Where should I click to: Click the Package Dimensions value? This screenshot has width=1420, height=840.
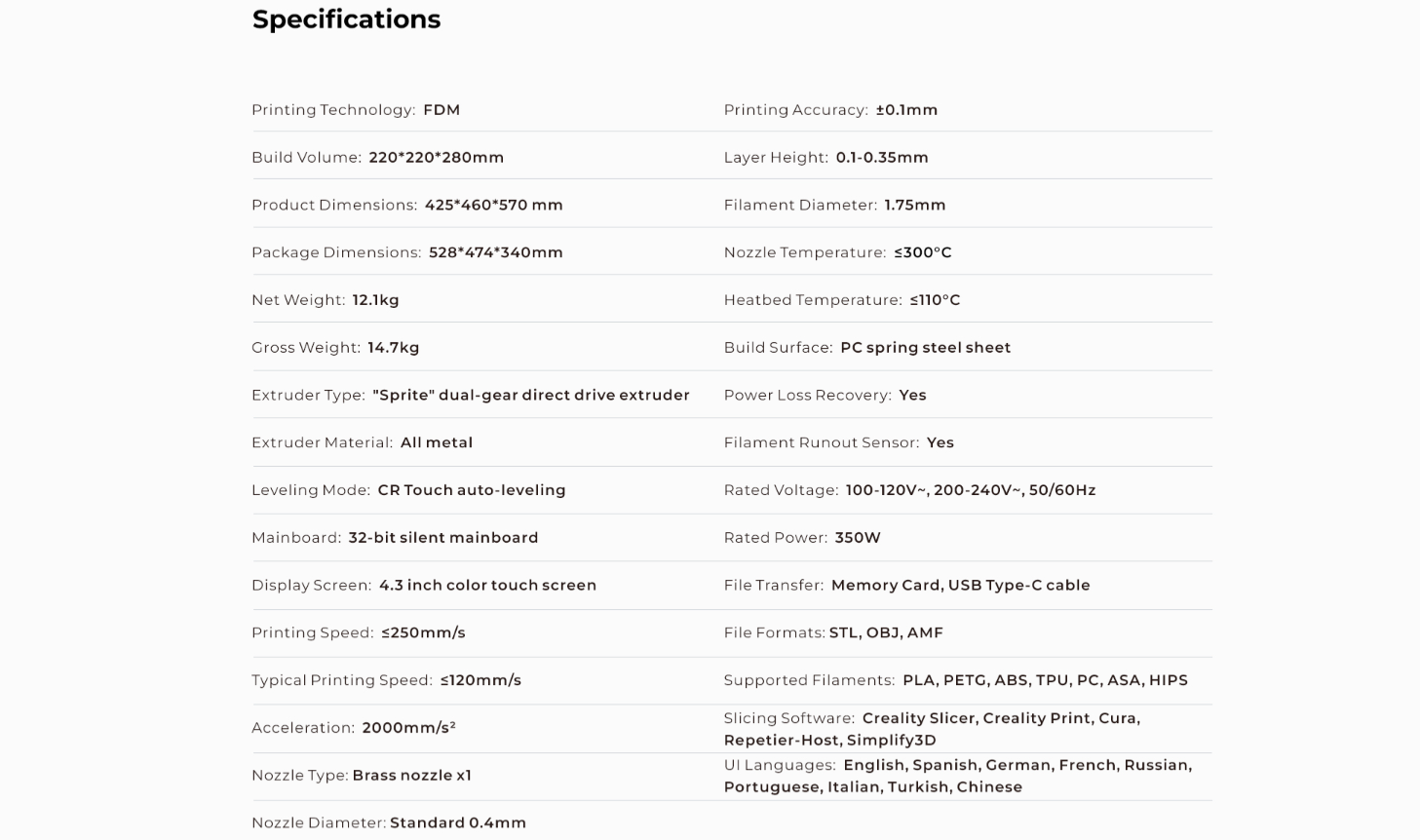tap(495, 252)
